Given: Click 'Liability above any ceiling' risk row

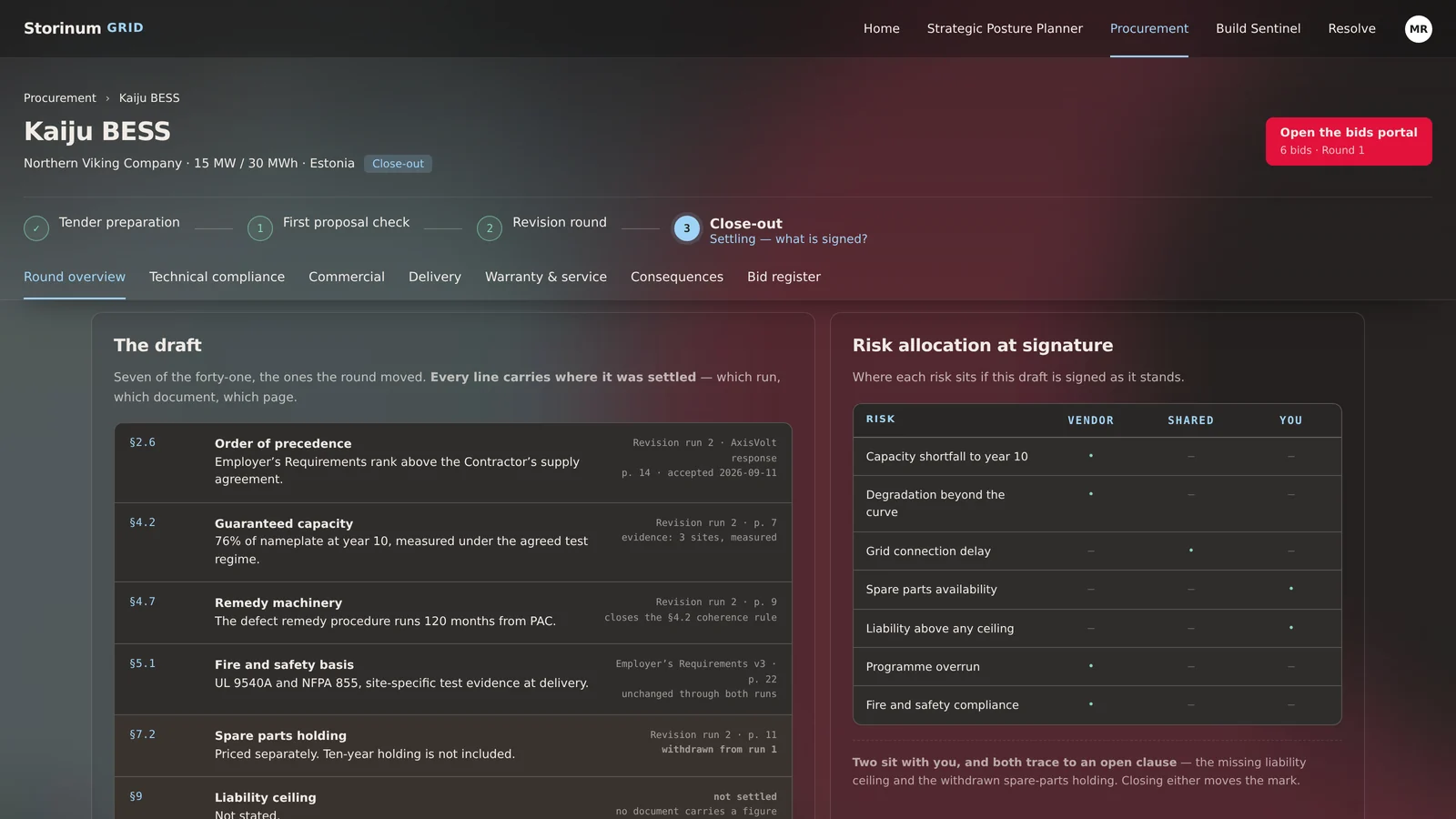Looking at the screenshot, I should pos(1097,629).
